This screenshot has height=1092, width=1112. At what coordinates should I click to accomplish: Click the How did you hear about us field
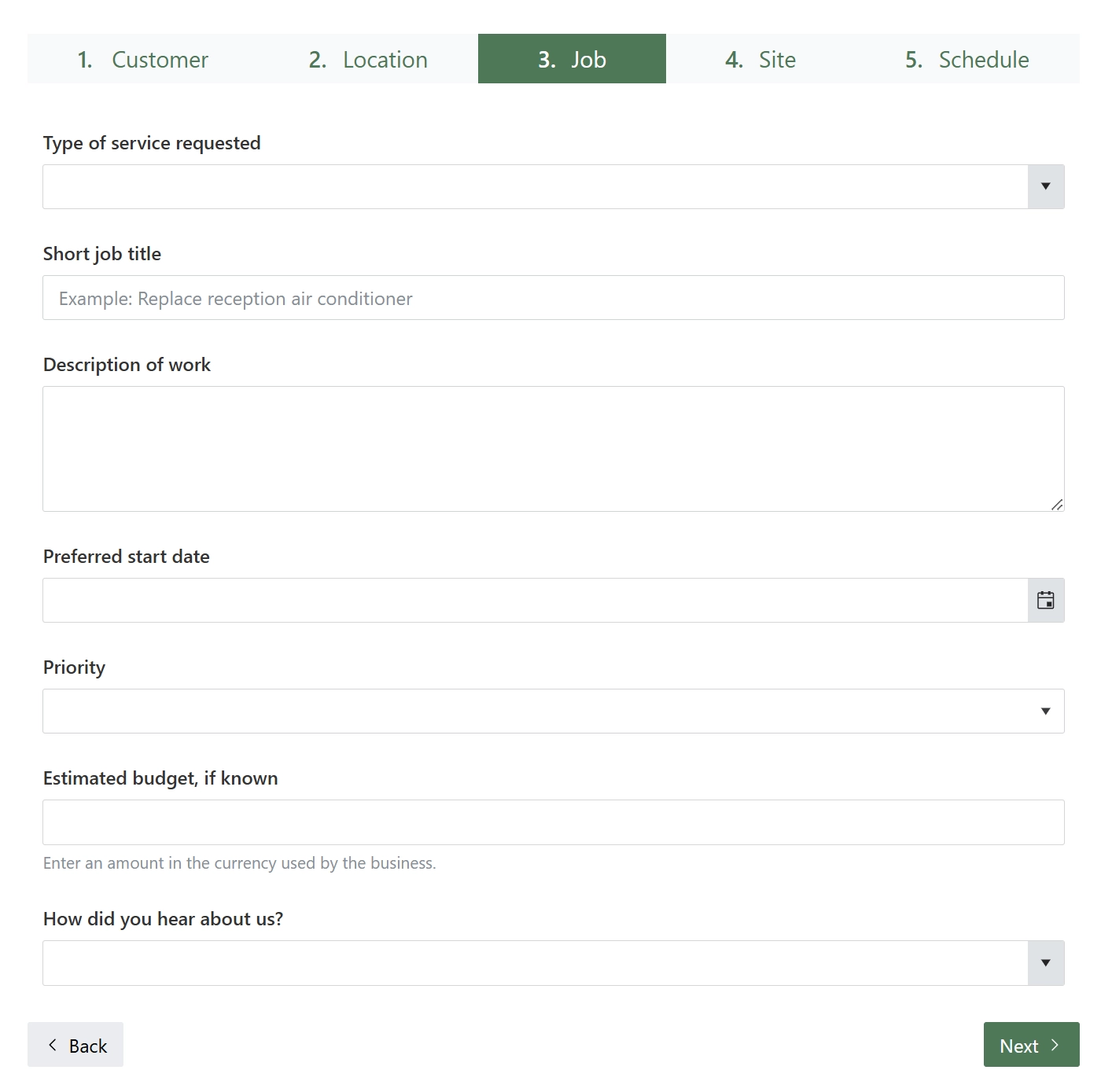coord(536,963)
